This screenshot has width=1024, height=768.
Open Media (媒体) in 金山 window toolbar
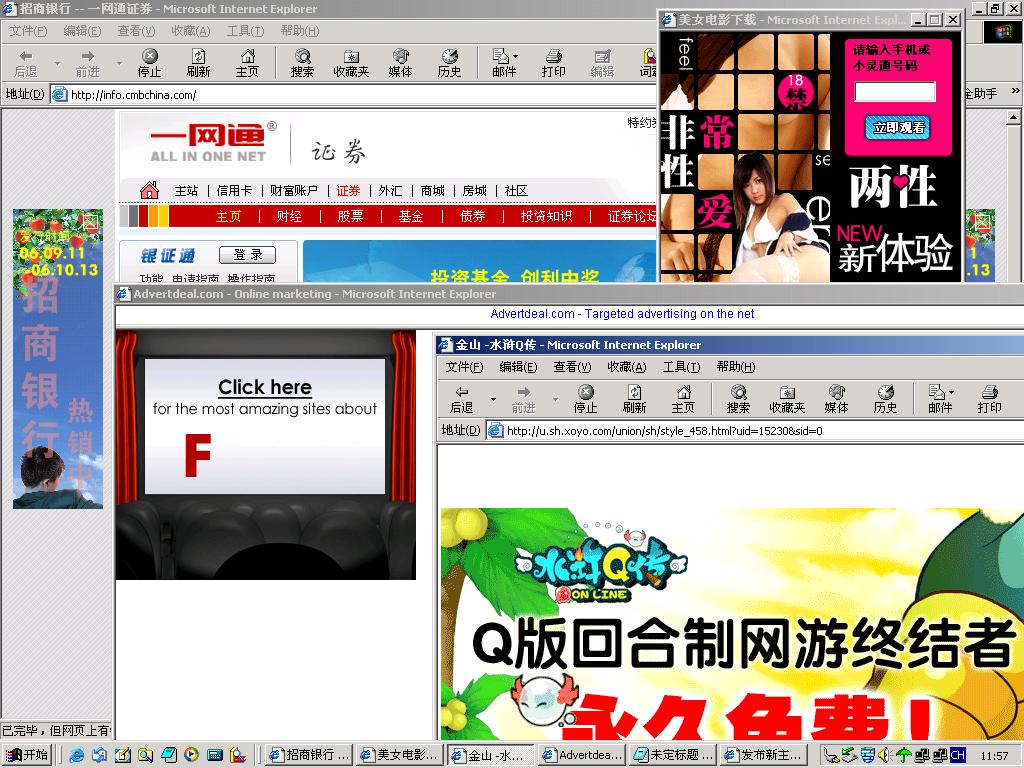[x=837, y=399]
